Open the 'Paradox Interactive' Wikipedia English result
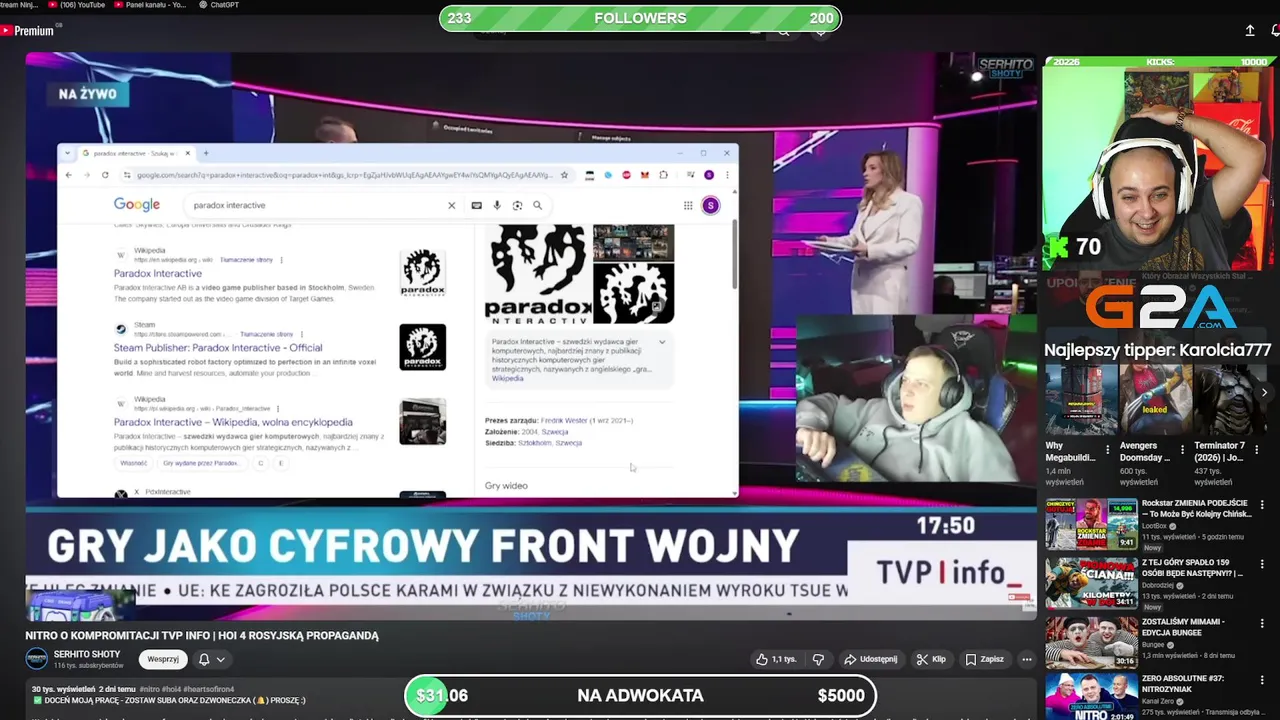Screen dimensions: 1280x720 (x=158, y=273)
